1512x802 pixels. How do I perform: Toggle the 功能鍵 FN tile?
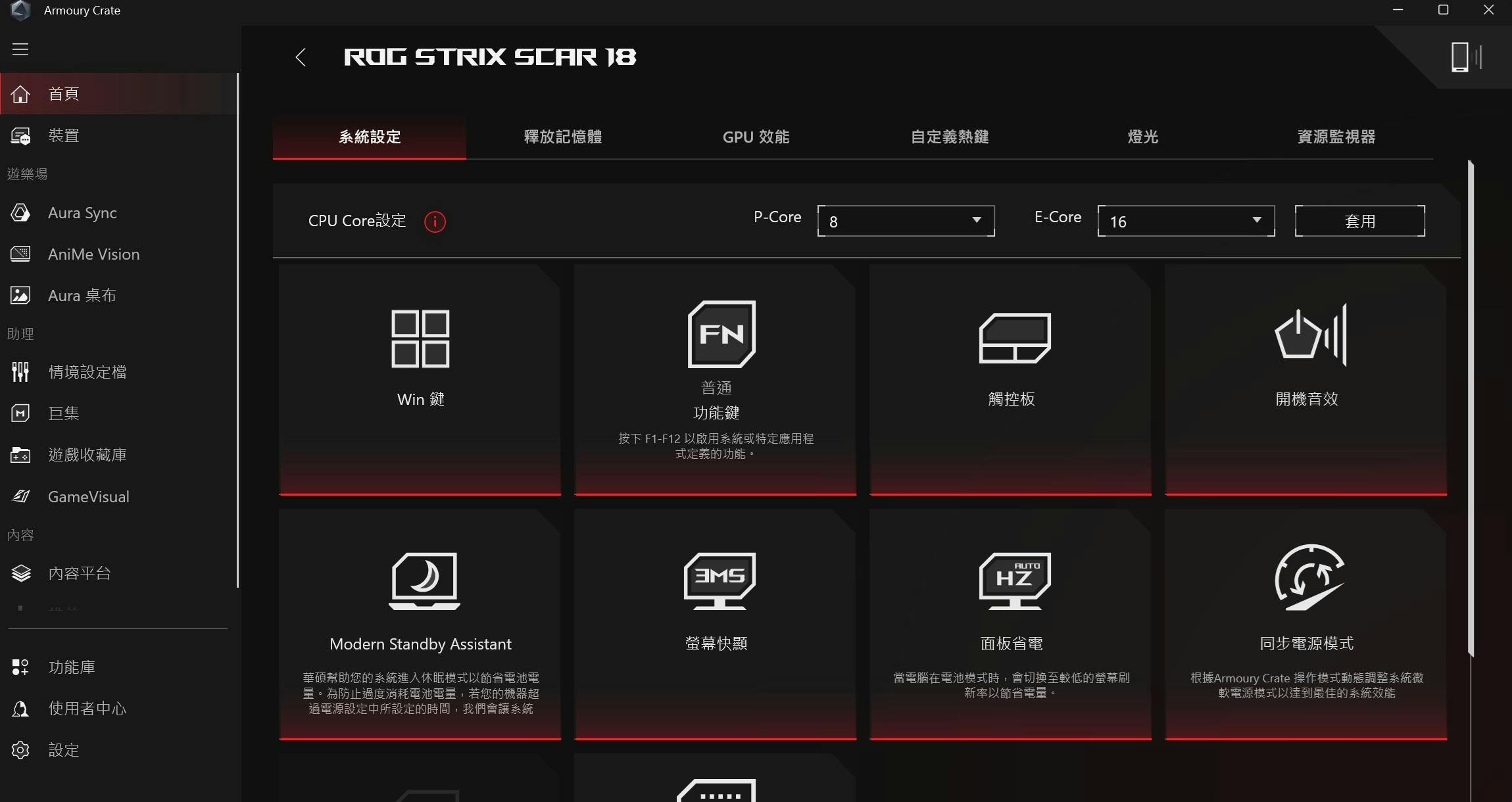point(716,380)
